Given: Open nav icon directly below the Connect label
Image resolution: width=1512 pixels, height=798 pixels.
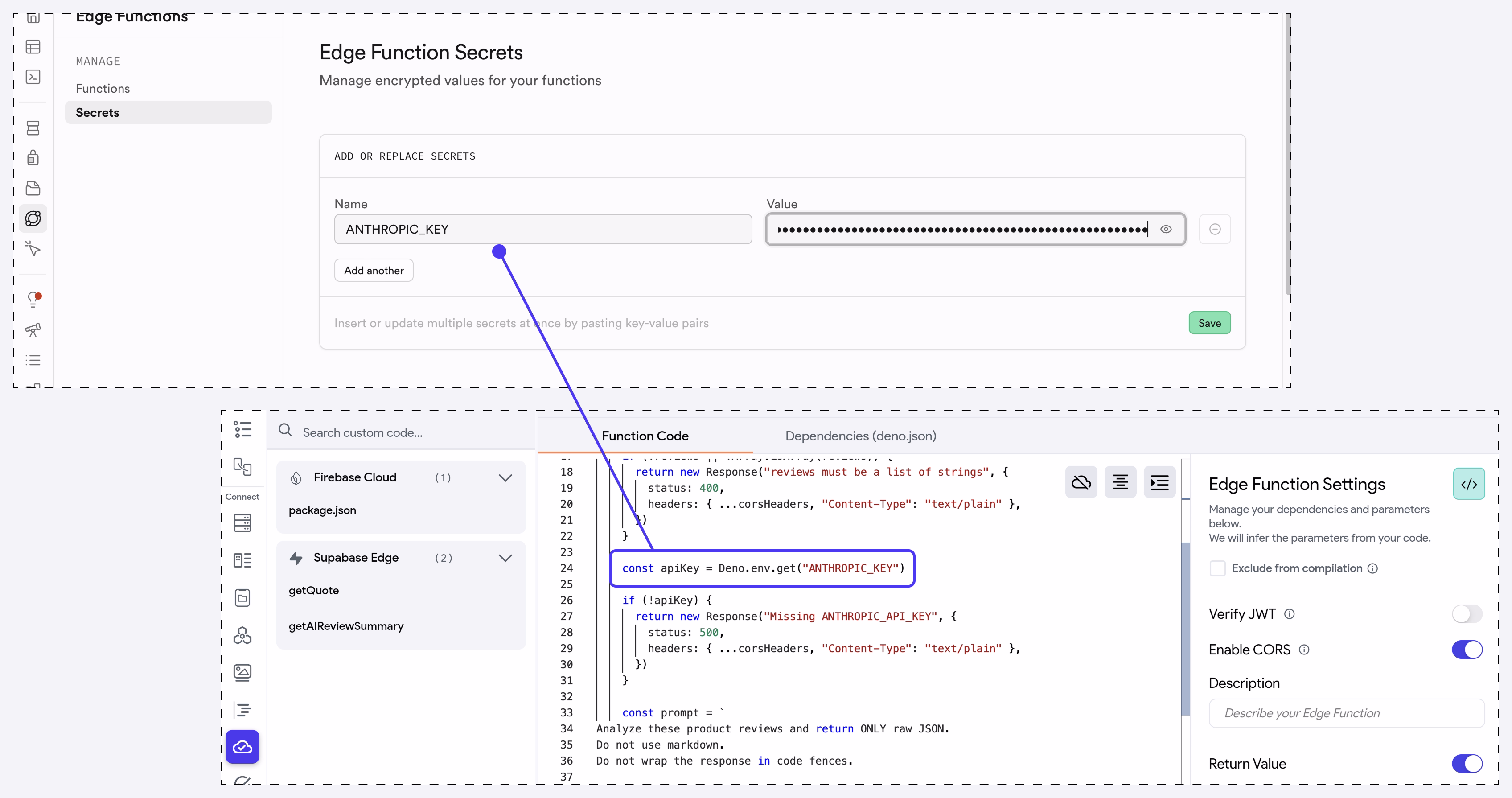Looking at the screenshot, I should (242, 522).
